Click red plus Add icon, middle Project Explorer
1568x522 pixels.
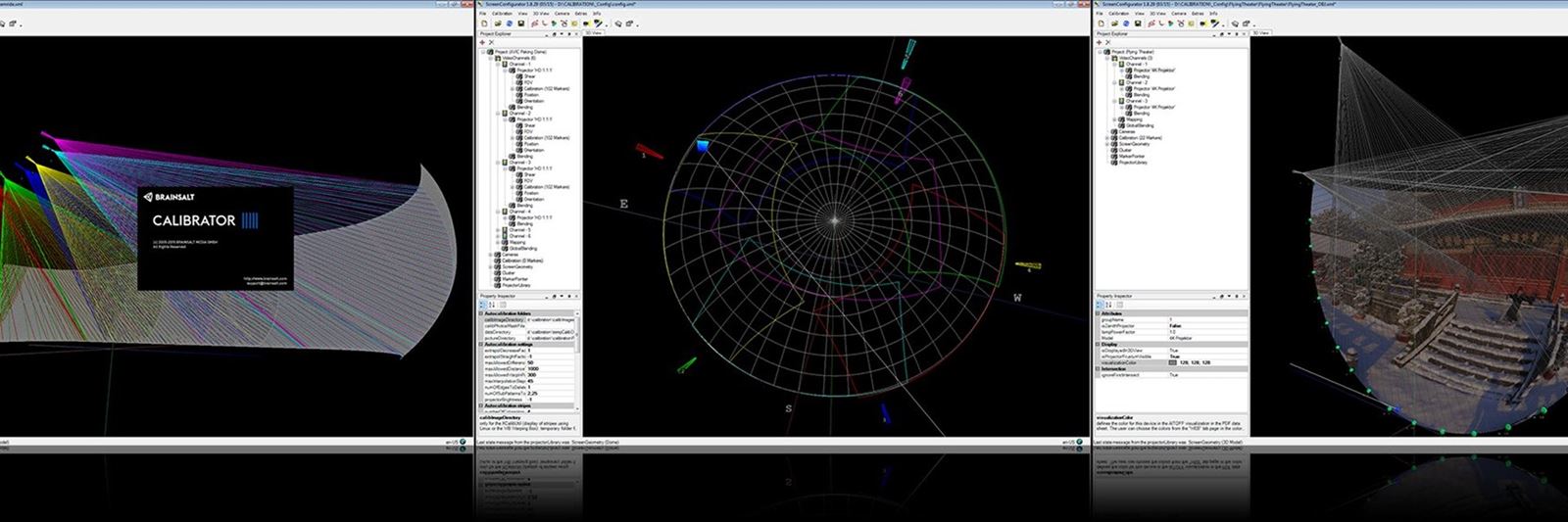(482, 42)
